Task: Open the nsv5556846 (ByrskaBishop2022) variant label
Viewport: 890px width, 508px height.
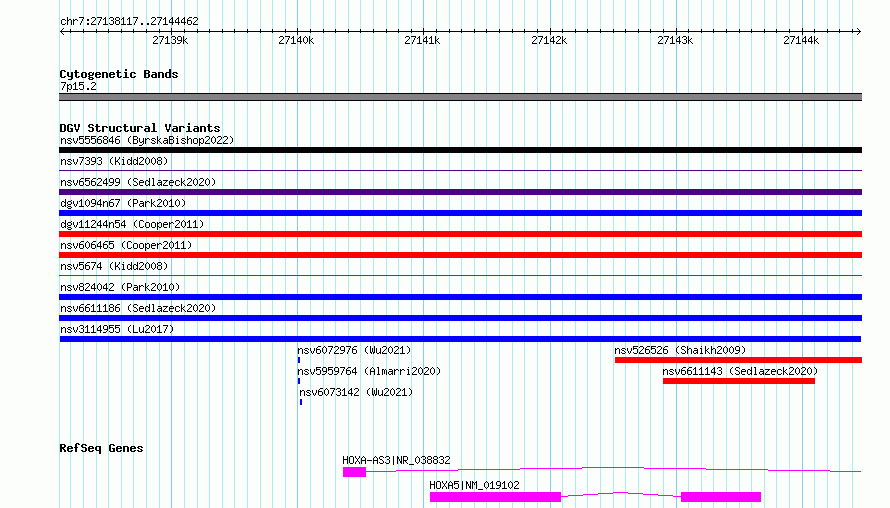Action: pyautogui.click(x=147, y=140)
